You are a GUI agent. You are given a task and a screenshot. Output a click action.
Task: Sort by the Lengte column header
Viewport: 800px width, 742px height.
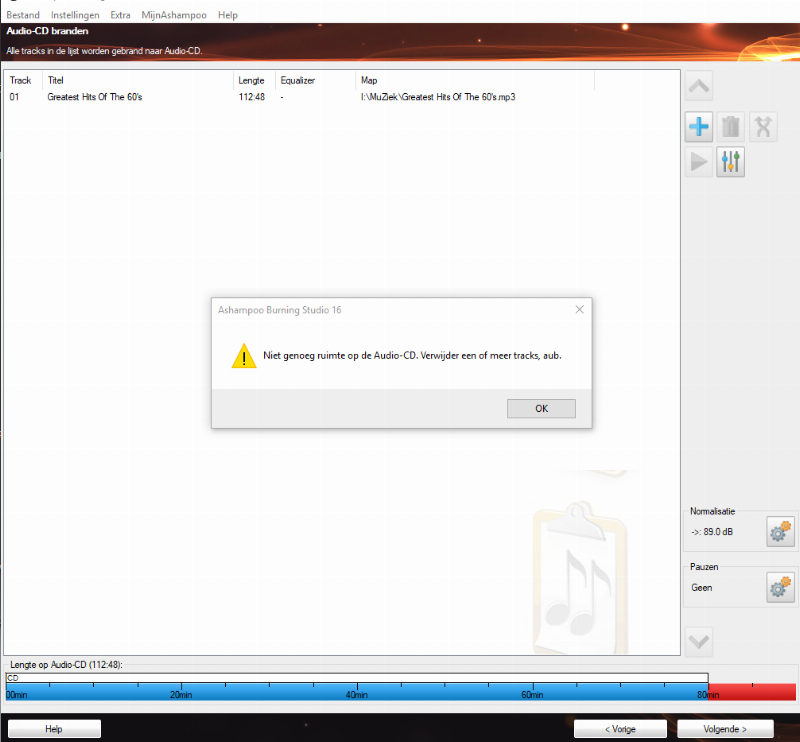coord(255,80)
